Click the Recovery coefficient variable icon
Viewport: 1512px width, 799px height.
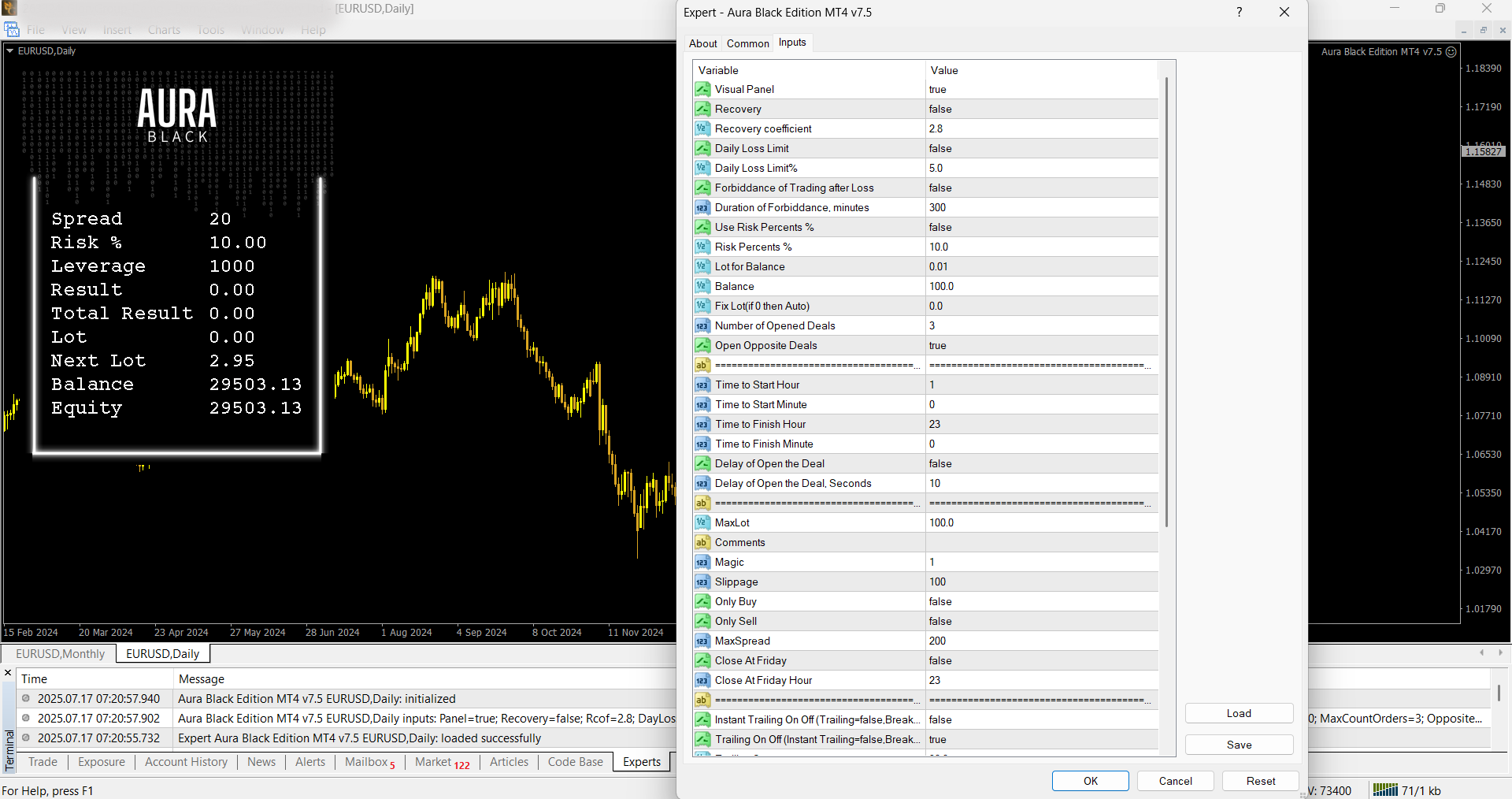pos(702,128)
